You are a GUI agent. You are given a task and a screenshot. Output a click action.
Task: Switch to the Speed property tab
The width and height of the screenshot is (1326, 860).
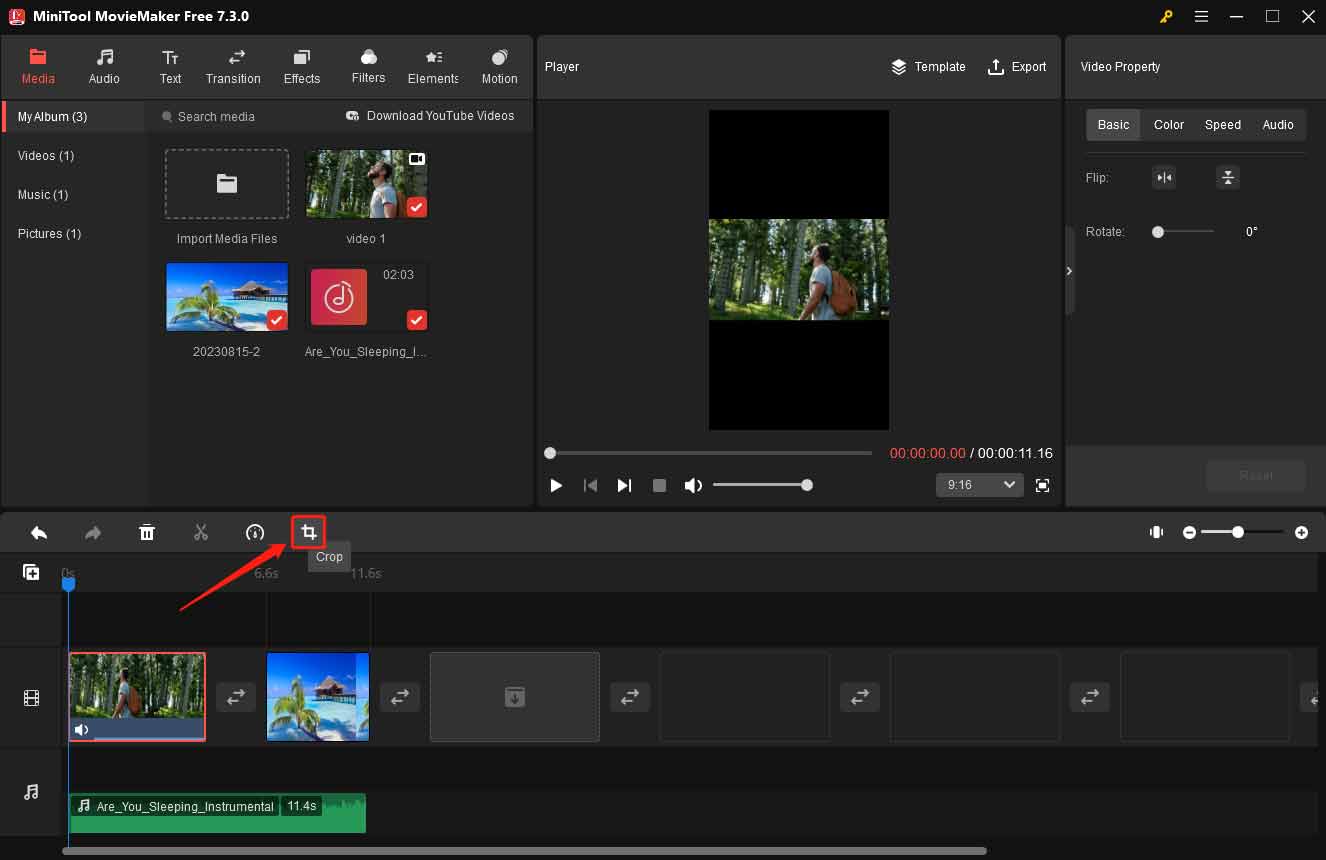[x=1222, y=125]
